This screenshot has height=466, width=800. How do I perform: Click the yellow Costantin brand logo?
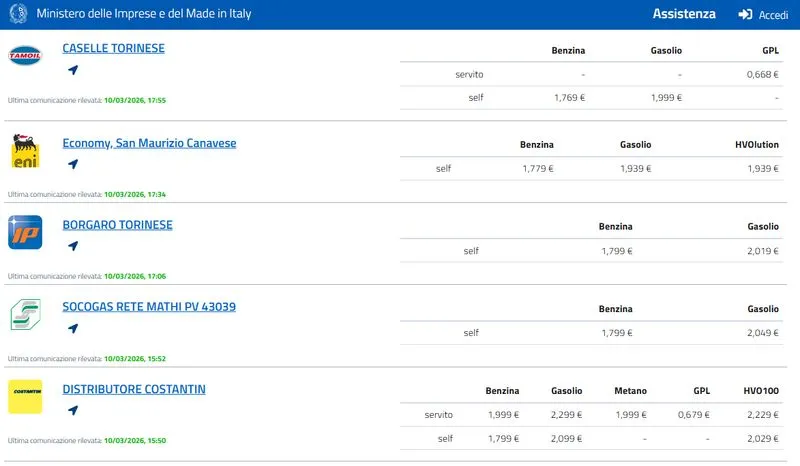coord(25,396)
